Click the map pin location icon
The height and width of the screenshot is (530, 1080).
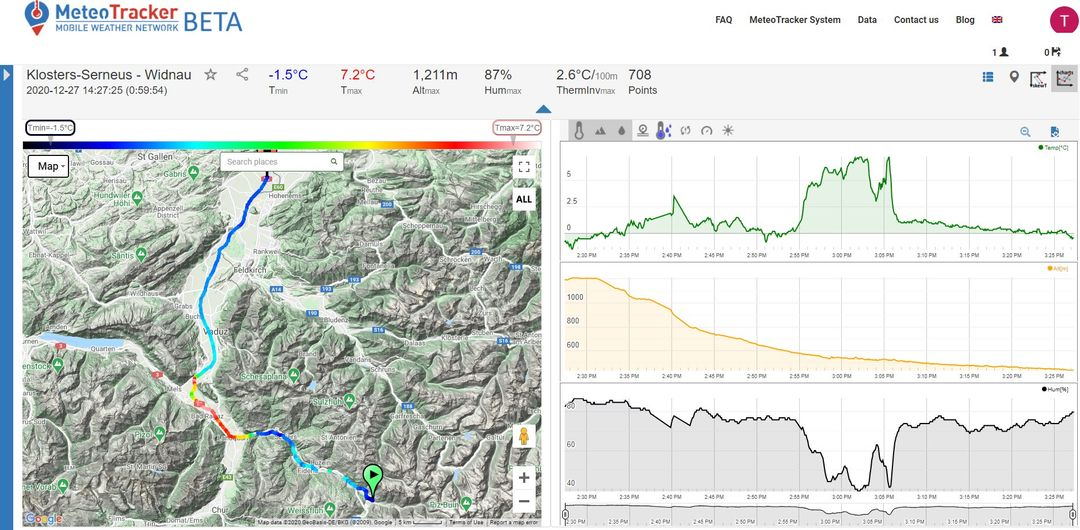point(1013,77)
